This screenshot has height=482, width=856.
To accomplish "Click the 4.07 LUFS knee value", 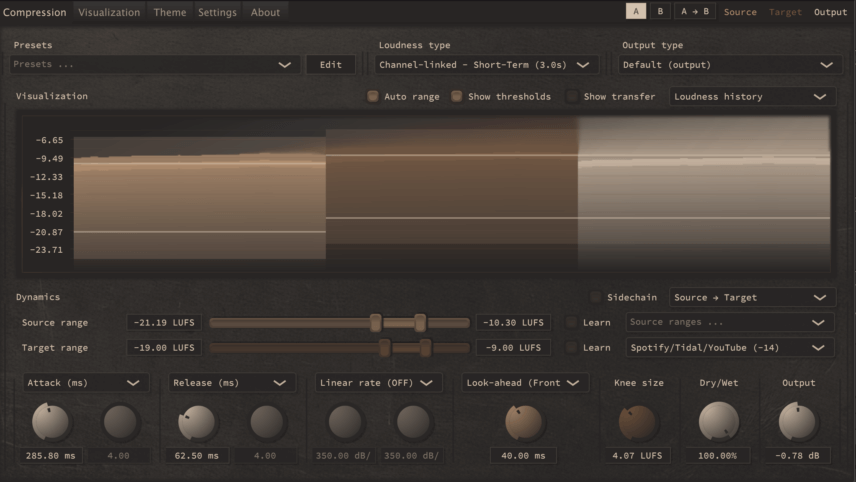I will pos(637,455).
